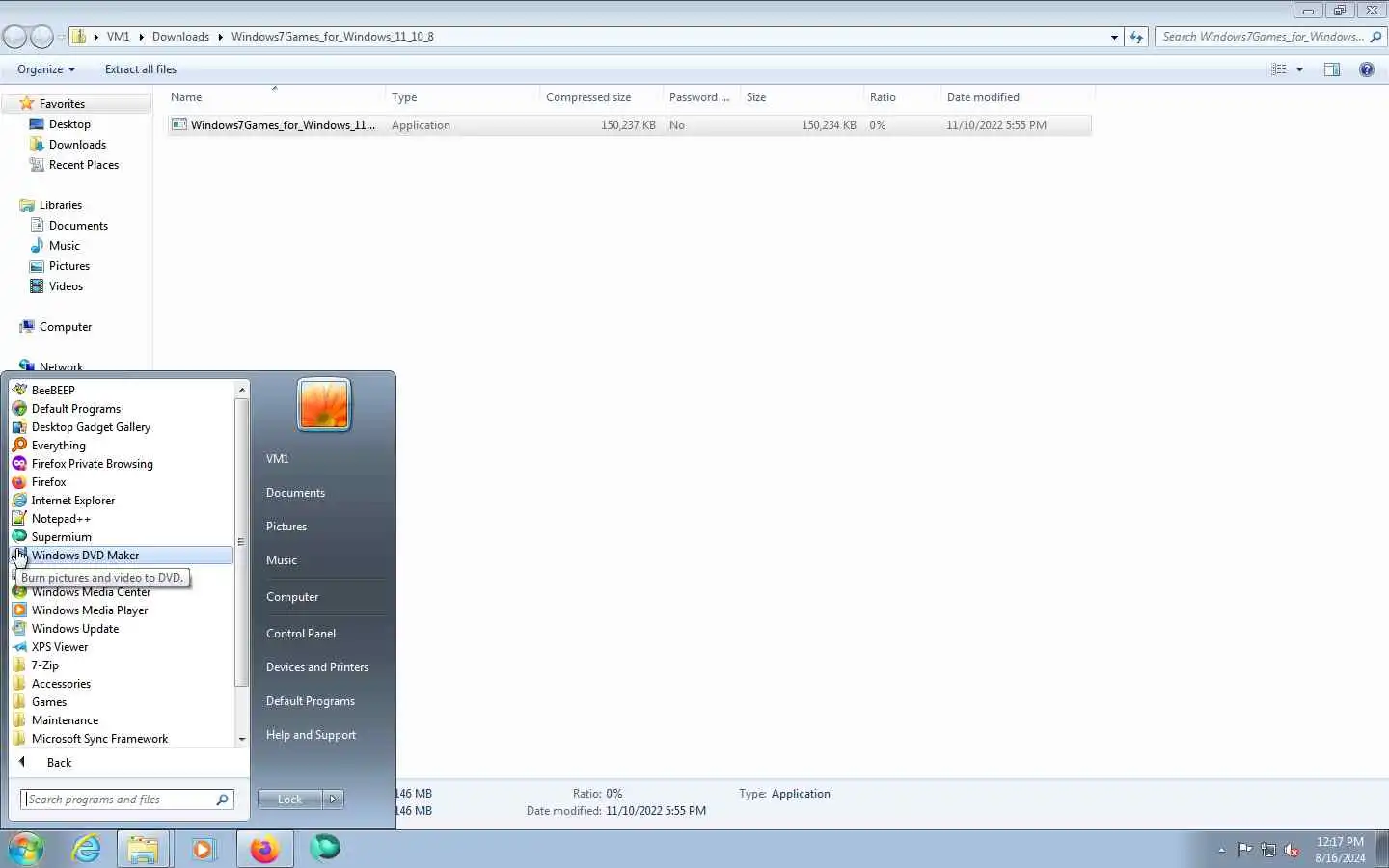Open Control Panel

coord(301,633)
